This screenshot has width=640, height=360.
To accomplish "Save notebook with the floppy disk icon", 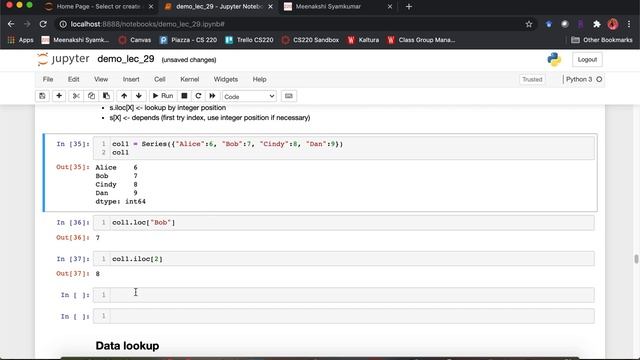I will [42, 96].
